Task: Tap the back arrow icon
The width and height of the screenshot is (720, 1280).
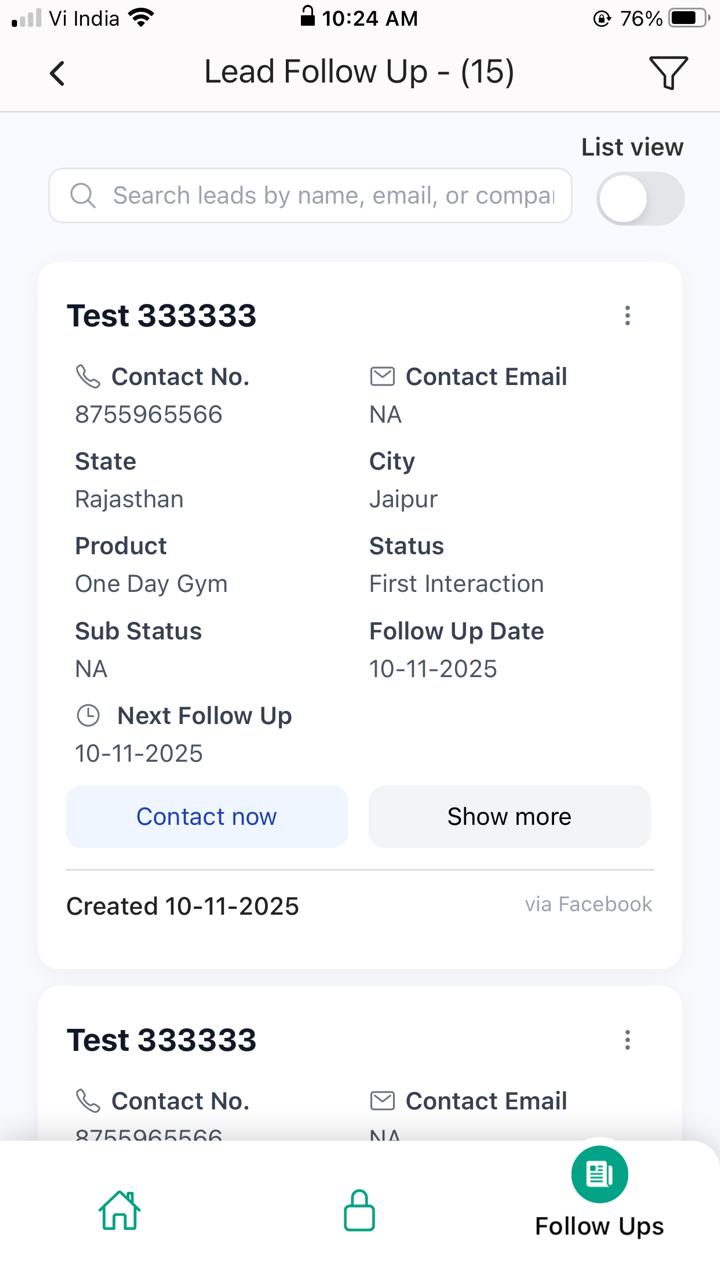Action: pos(57,73)
